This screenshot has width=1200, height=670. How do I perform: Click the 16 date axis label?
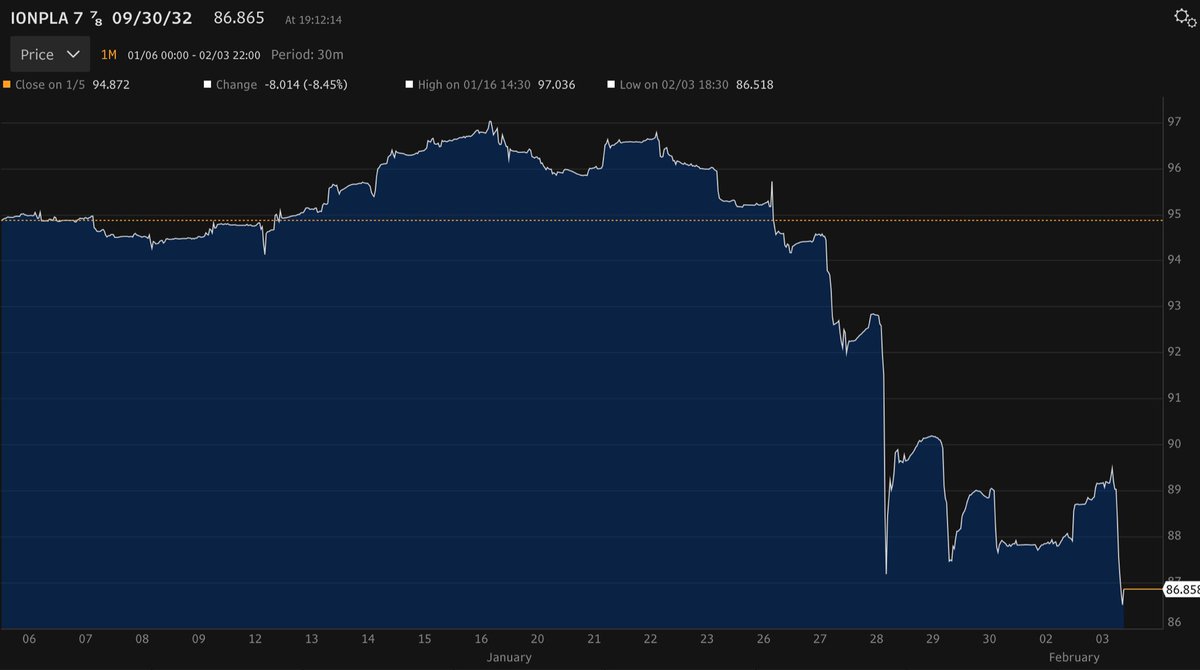[481, 639]
